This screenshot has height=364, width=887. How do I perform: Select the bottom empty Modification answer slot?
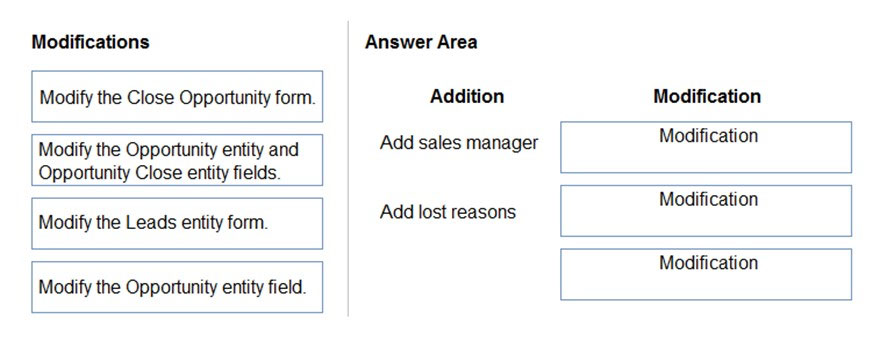[706, 274]
